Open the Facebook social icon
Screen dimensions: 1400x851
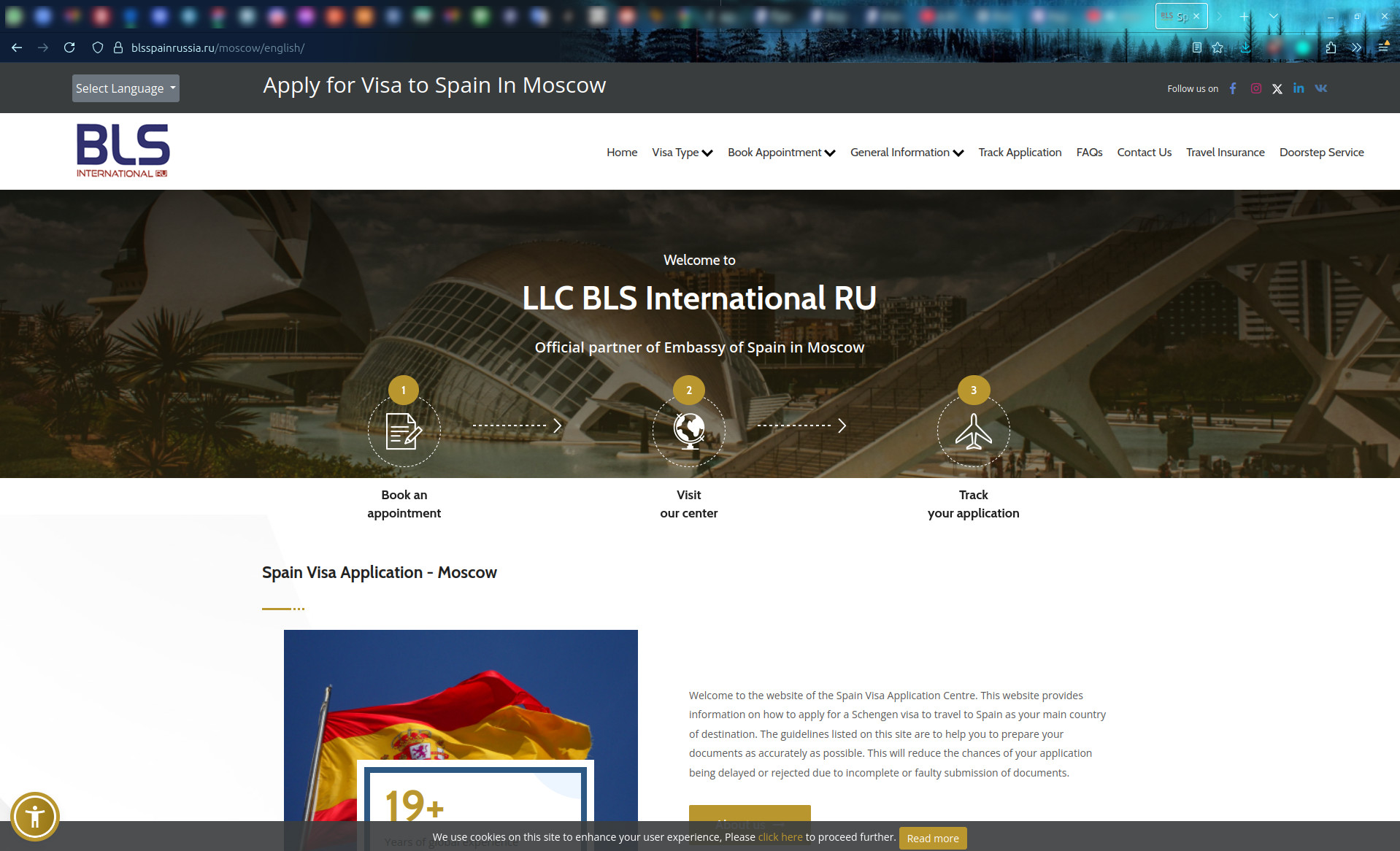pos(1233,88)
